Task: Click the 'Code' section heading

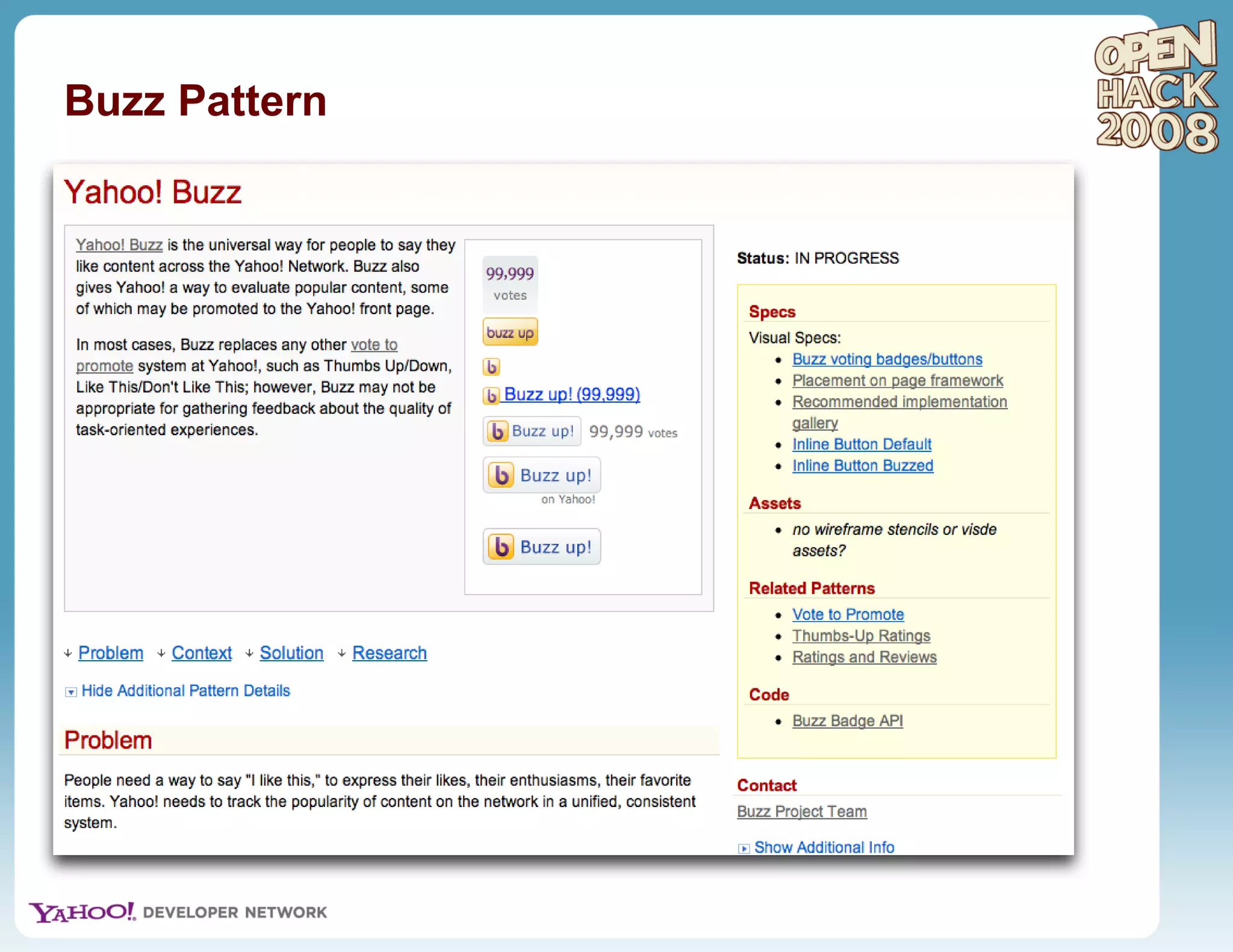Action: click(769, 694)
